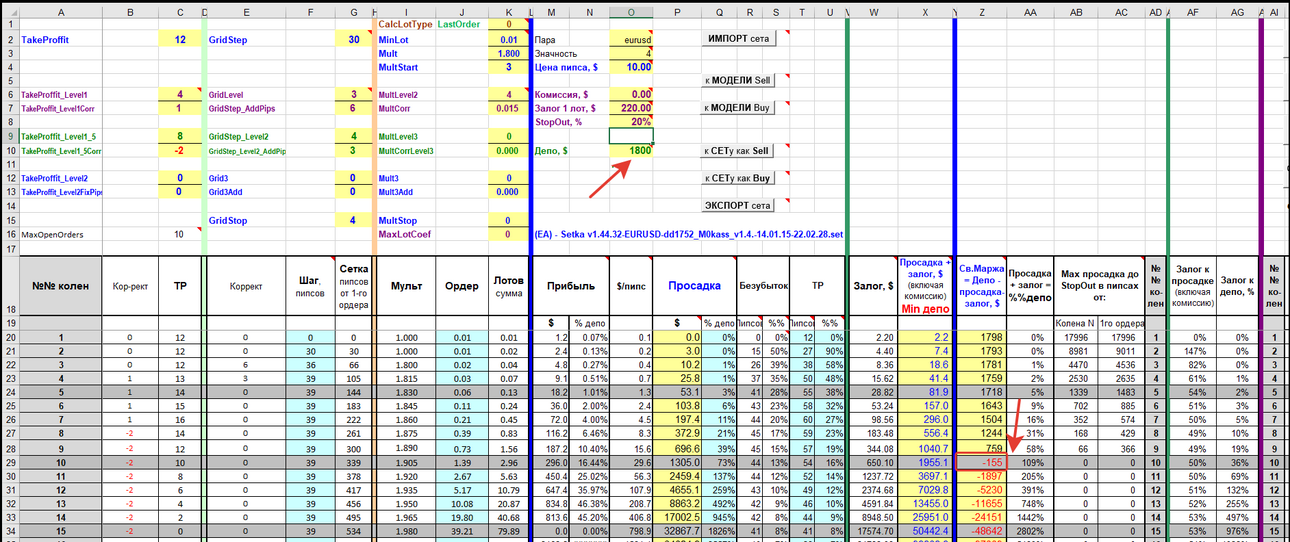Select the cell showing 8981
The width and height of the screenshot is (1290, 542).
[1076, 352]
